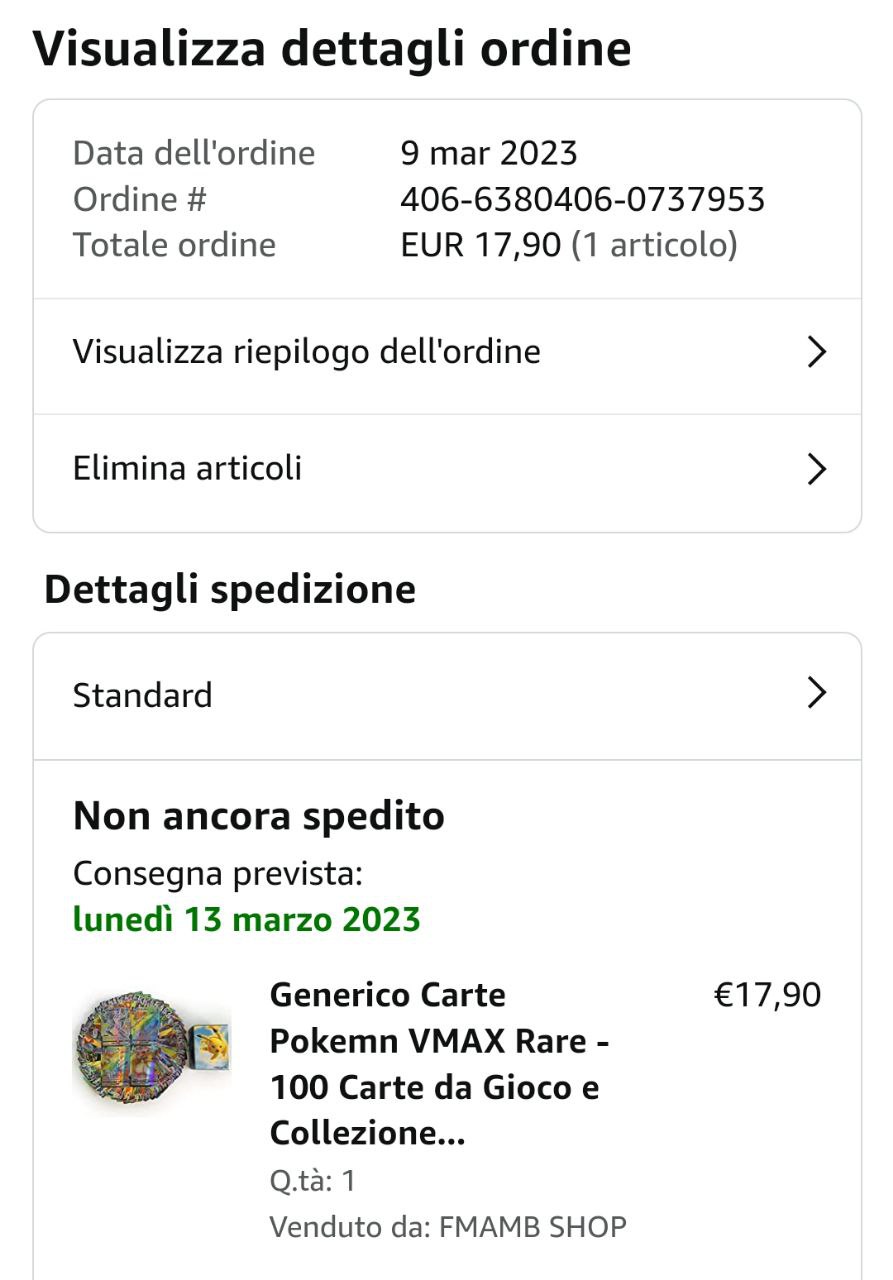Tap the chevron beside Elimina articoli
Viewport: 893px width, 1280px height.
tap(816, 469)
